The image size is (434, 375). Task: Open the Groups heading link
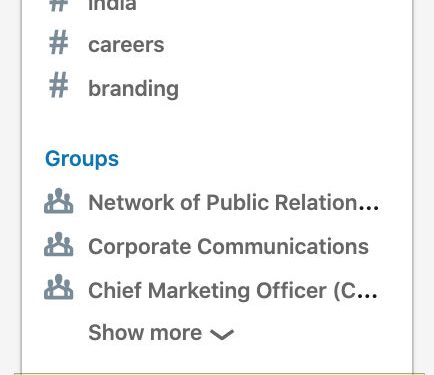click(82, 159)
